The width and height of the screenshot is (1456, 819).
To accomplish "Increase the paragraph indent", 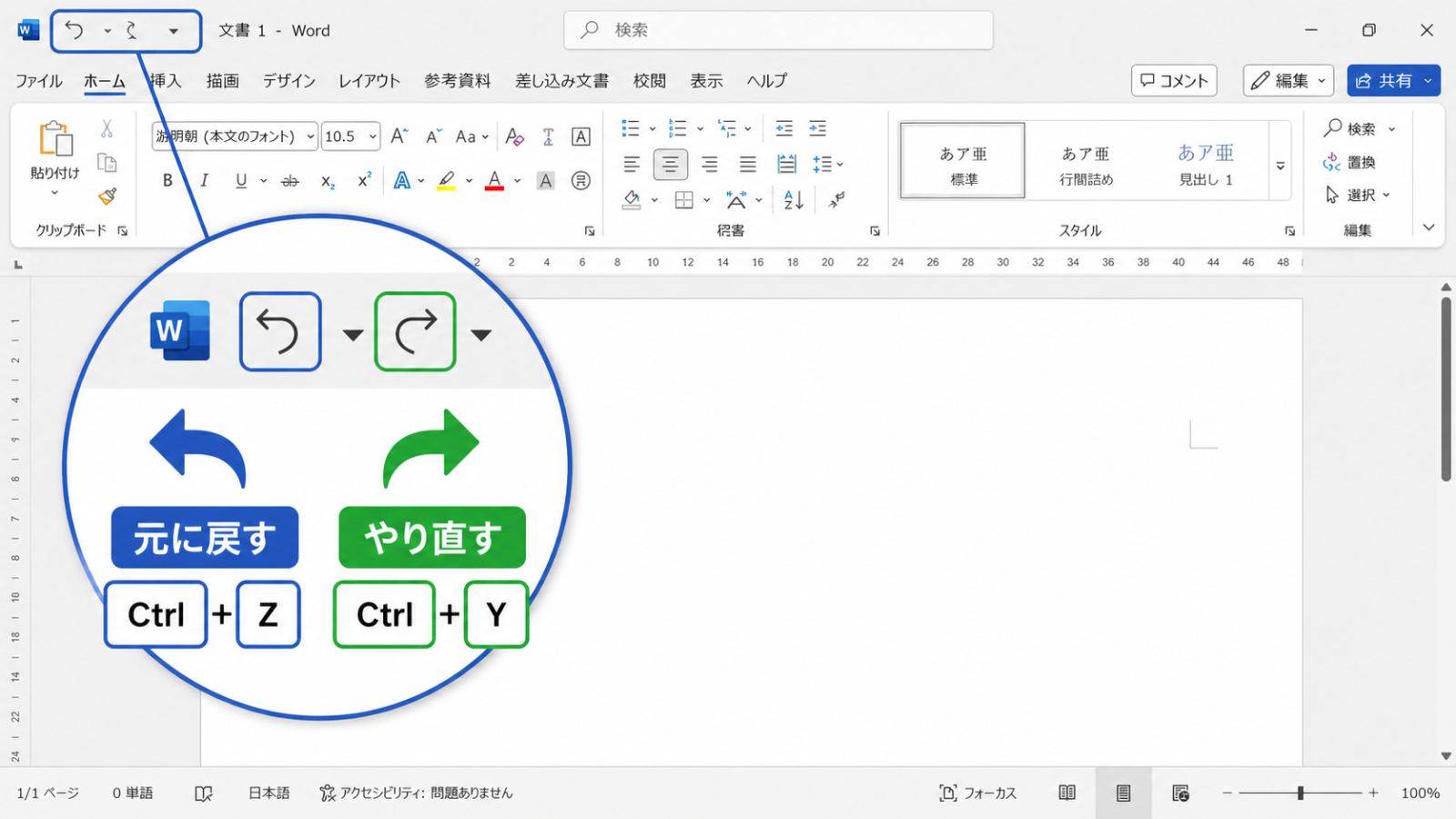I will pyautogui.click(x=818, y=128).
